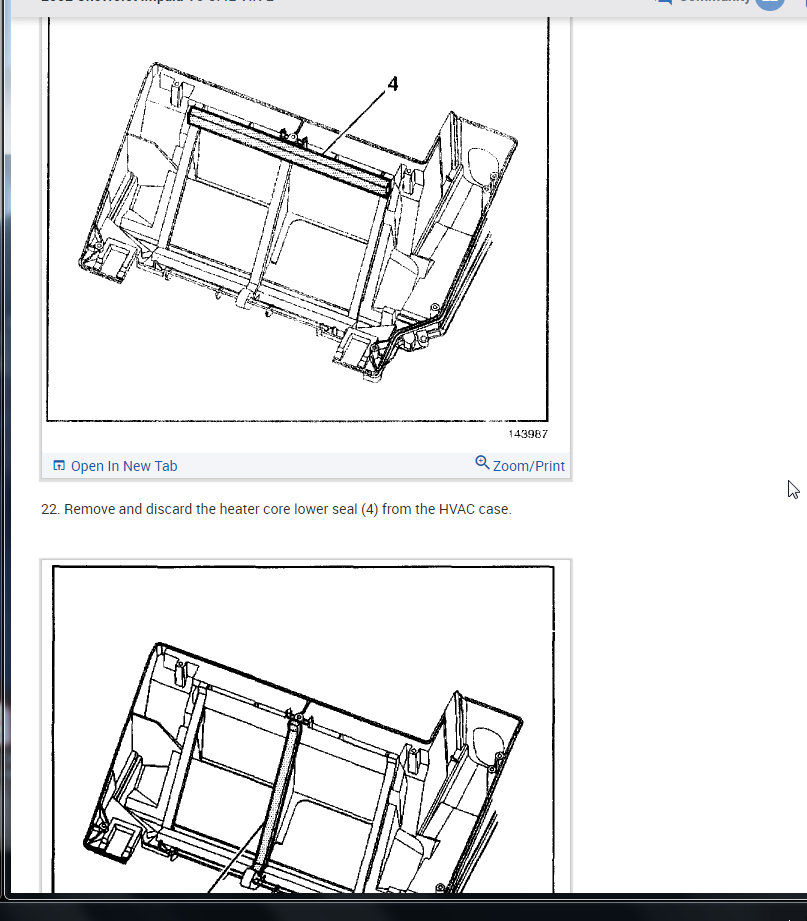The height and width of the screenshot is (921, 807).
Task: Open the Zoom/Print view for the diagram
Action: click(x=520, y=465)
